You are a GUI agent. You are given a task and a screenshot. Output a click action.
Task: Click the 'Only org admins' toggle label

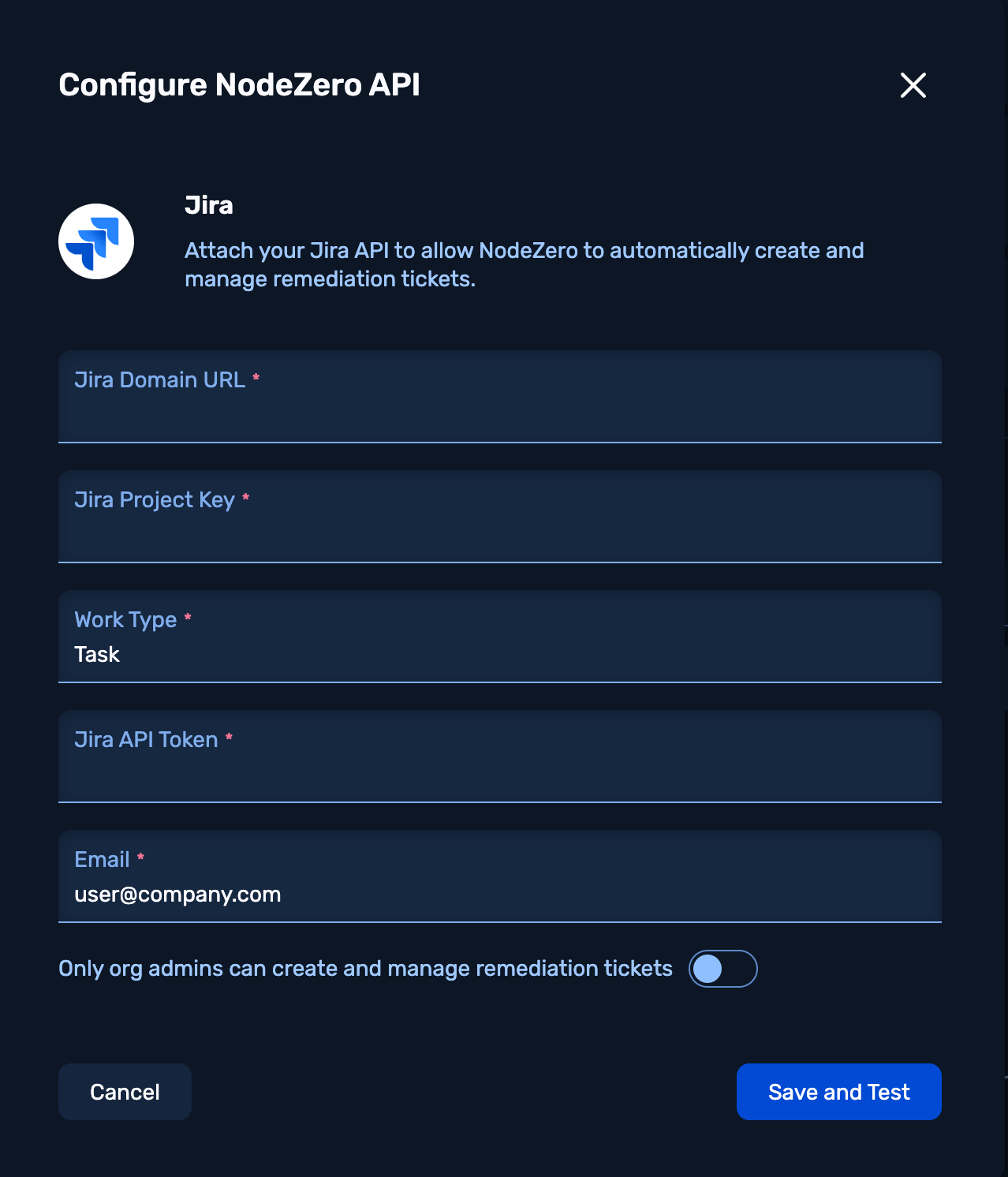tap(365, 969)
